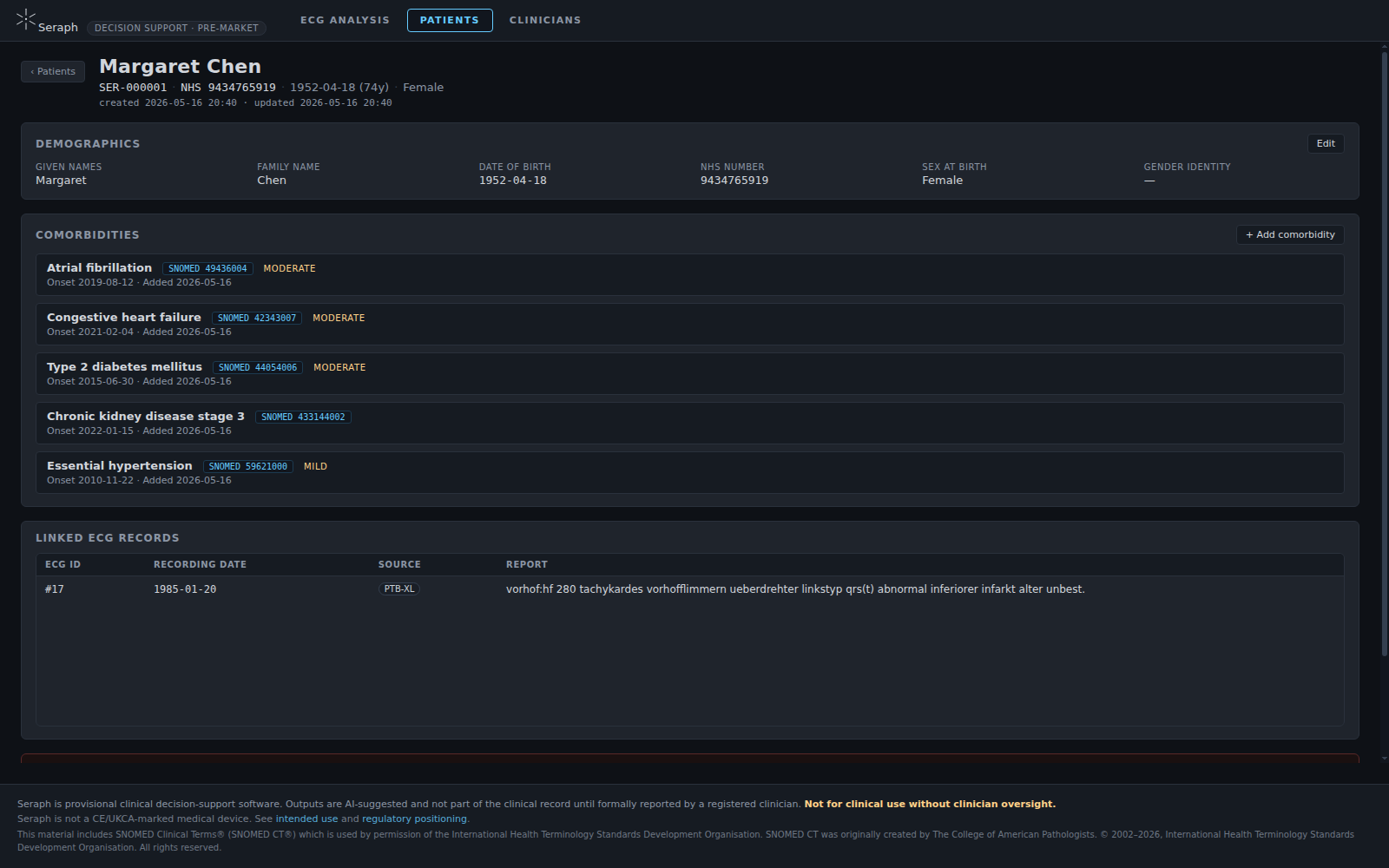Select Chronic kidney disease stage 3 entry

click(689, 423)
